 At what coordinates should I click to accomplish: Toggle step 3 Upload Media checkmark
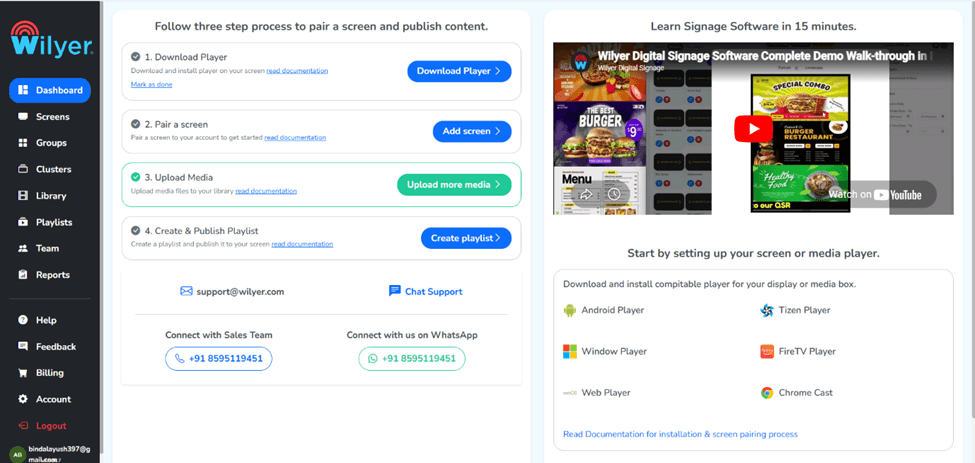click(x=135, y=177)
